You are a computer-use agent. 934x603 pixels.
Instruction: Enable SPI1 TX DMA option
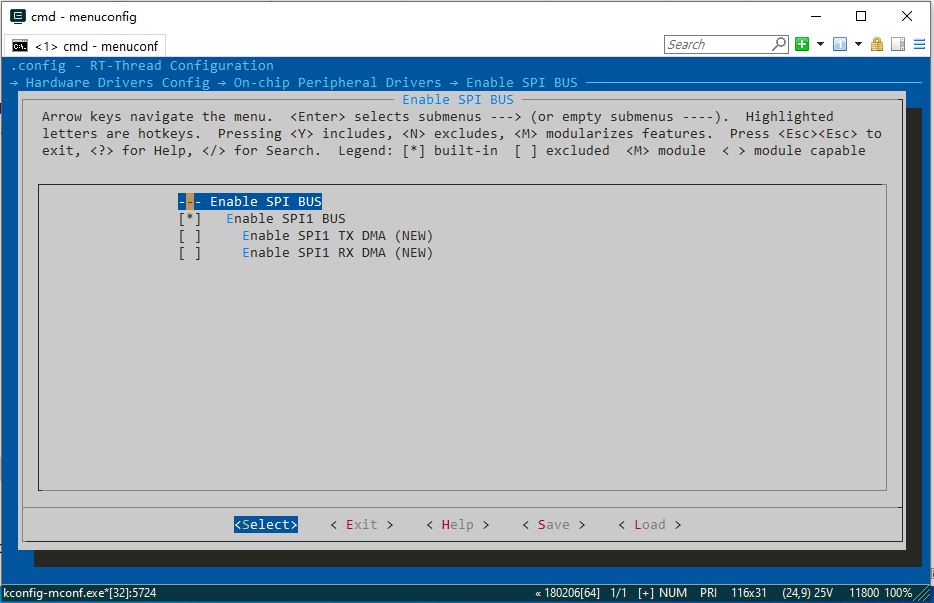point(190,236)
